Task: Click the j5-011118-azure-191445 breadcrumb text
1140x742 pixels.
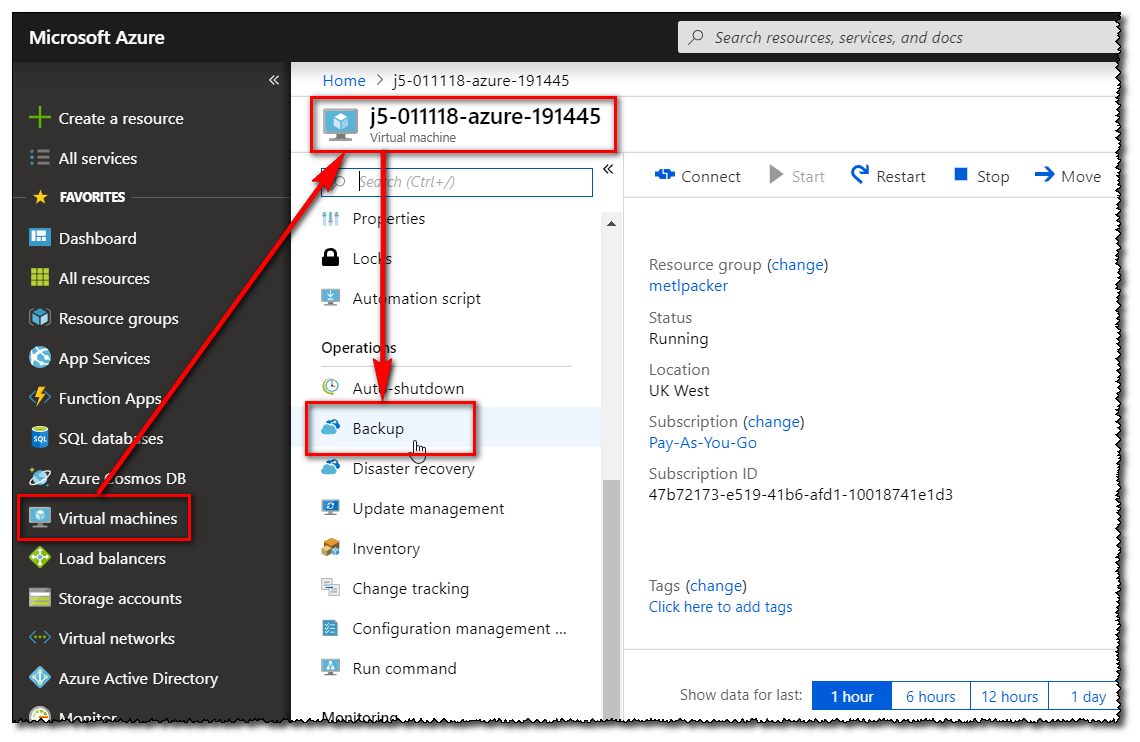Action: tap(481, 81)
